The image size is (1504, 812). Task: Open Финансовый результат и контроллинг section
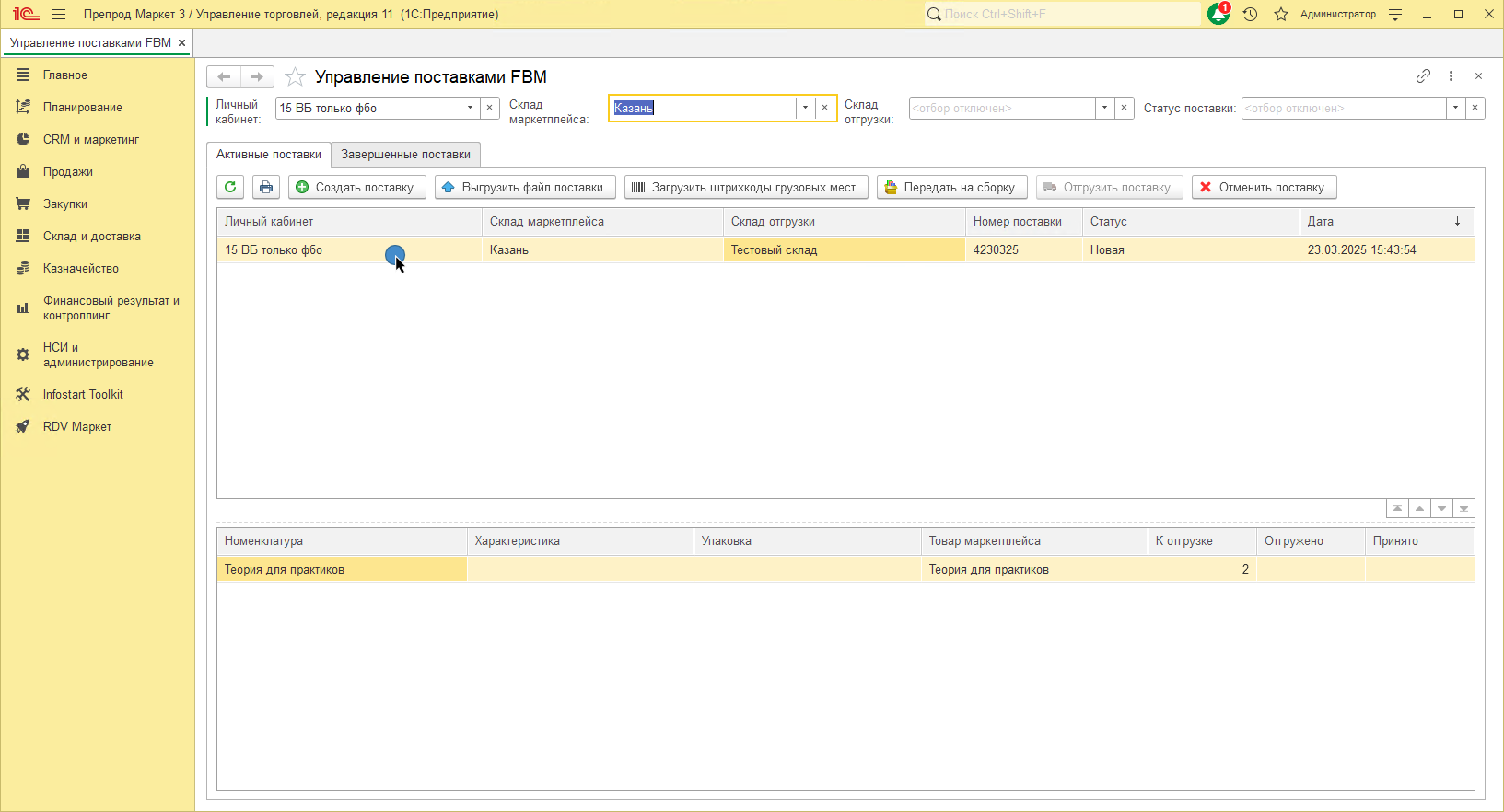[98, 307]
